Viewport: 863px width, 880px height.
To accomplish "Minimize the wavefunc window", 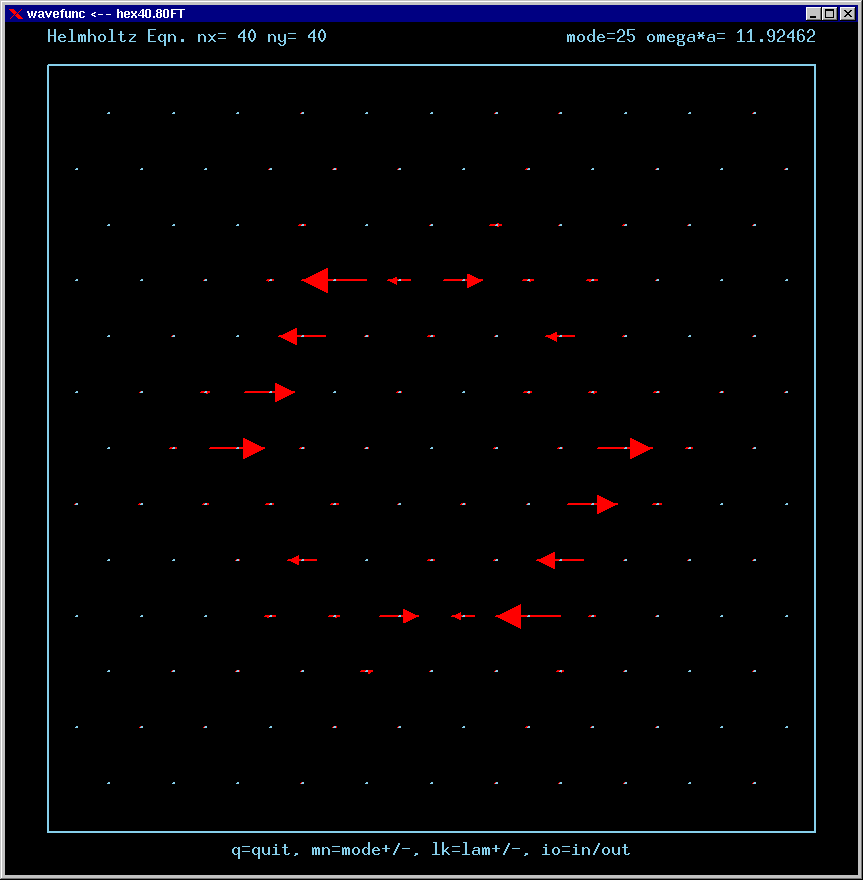I will tap(812, 13).
